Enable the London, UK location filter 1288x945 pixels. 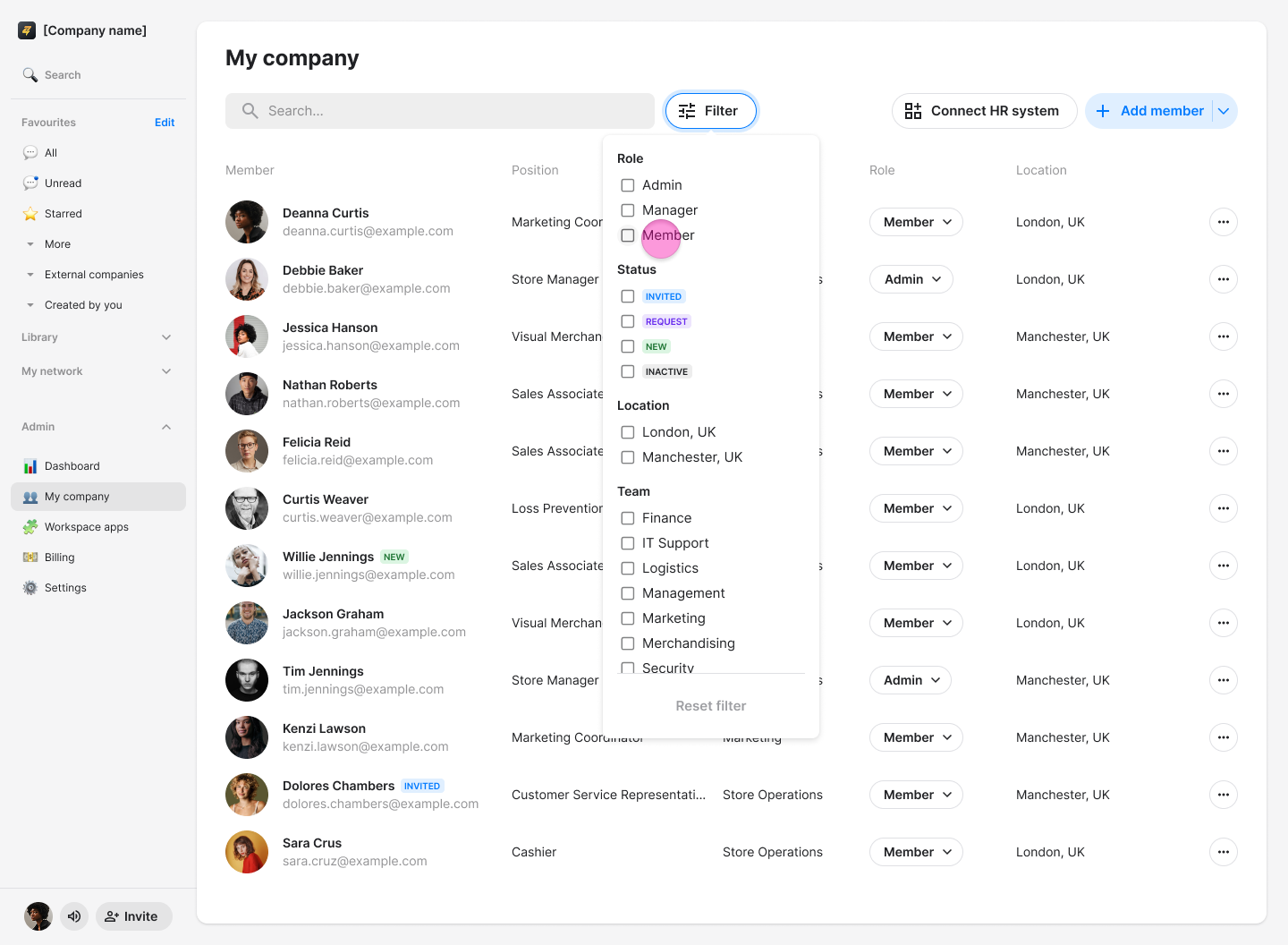[628, 432]
